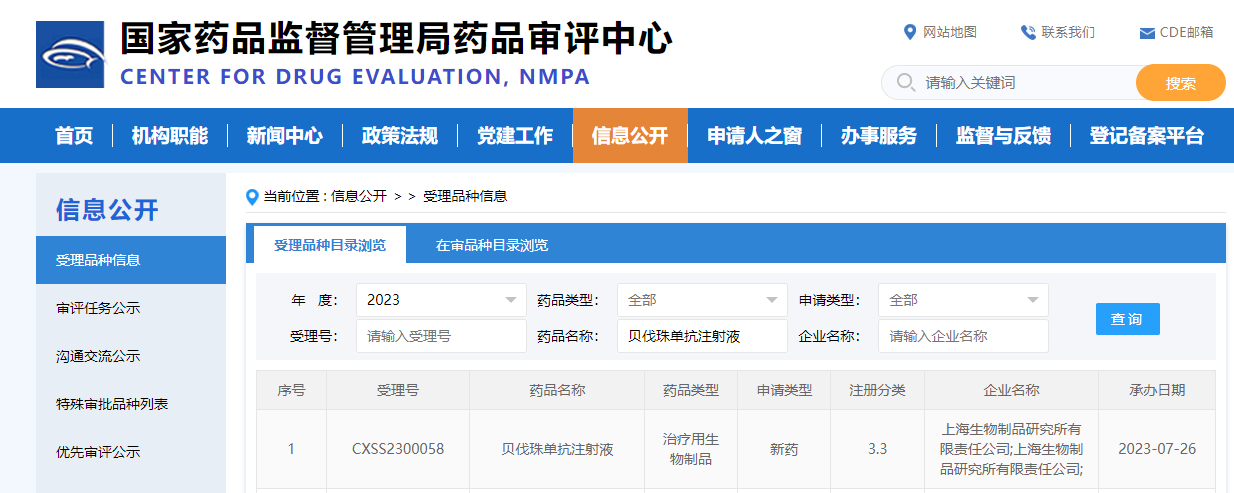Click the 新药 cell
Viewport: 1234px width, 493px height.
(784, 449)
